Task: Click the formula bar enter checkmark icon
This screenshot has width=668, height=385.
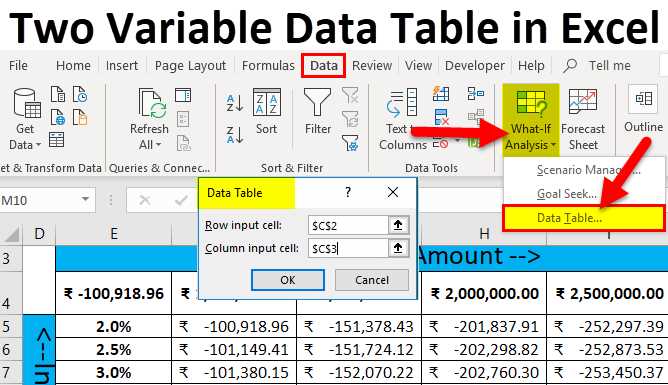Action: tap(181, 200)
